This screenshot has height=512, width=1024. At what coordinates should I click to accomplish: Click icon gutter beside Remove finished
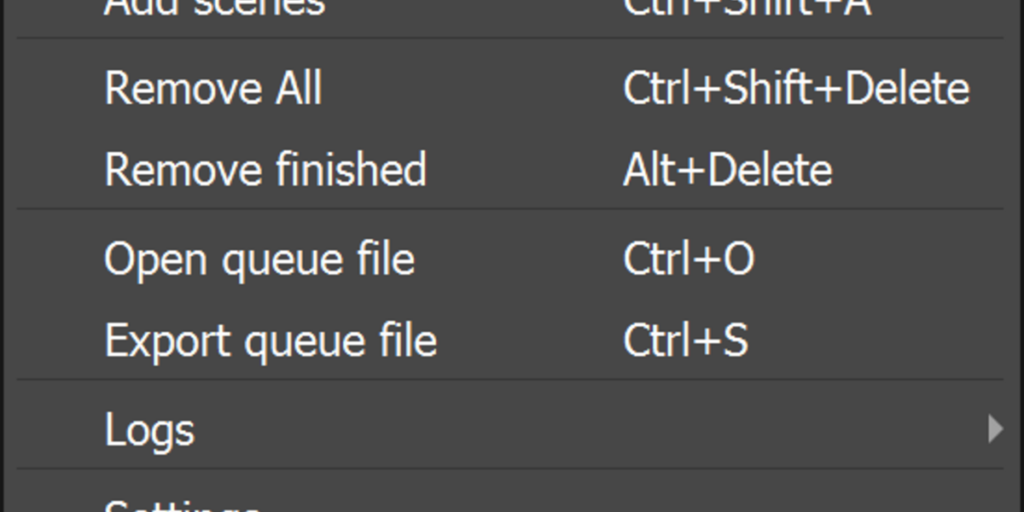click(x=57, y=169)
